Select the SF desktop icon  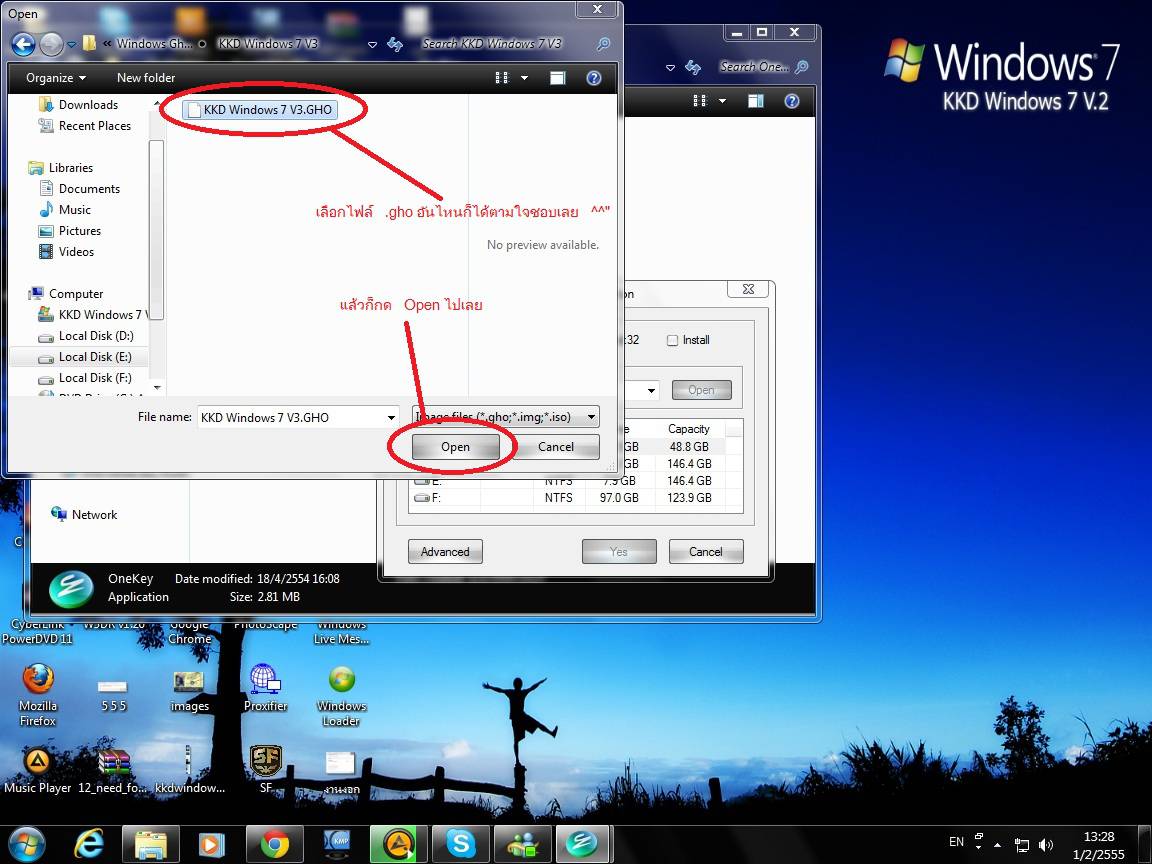(x=266, y=769)
